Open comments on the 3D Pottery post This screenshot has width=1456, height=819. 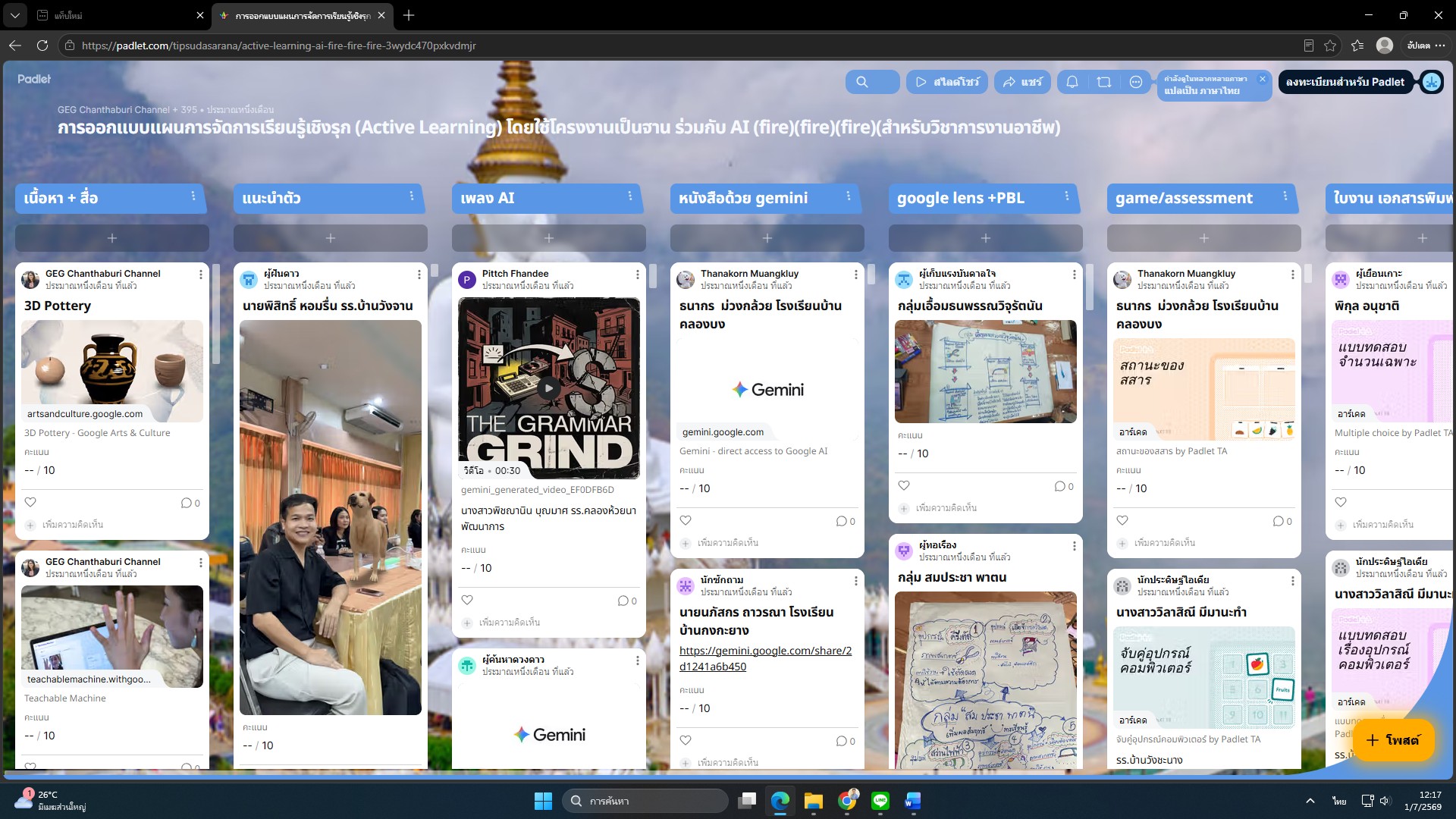pos(190,503)
